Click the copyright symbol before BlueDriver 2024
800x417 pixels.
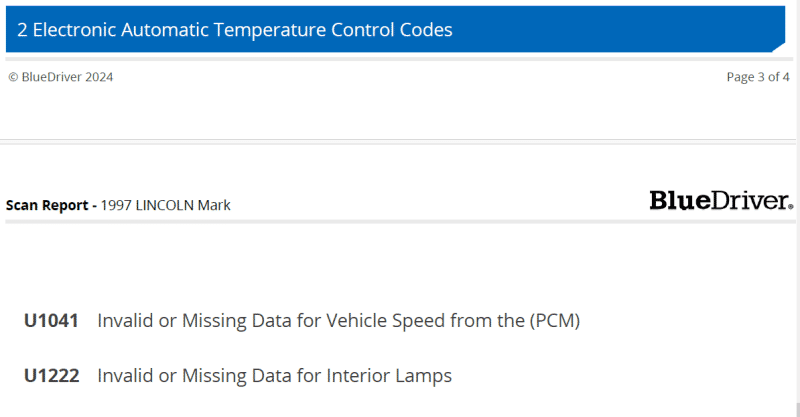13,77
